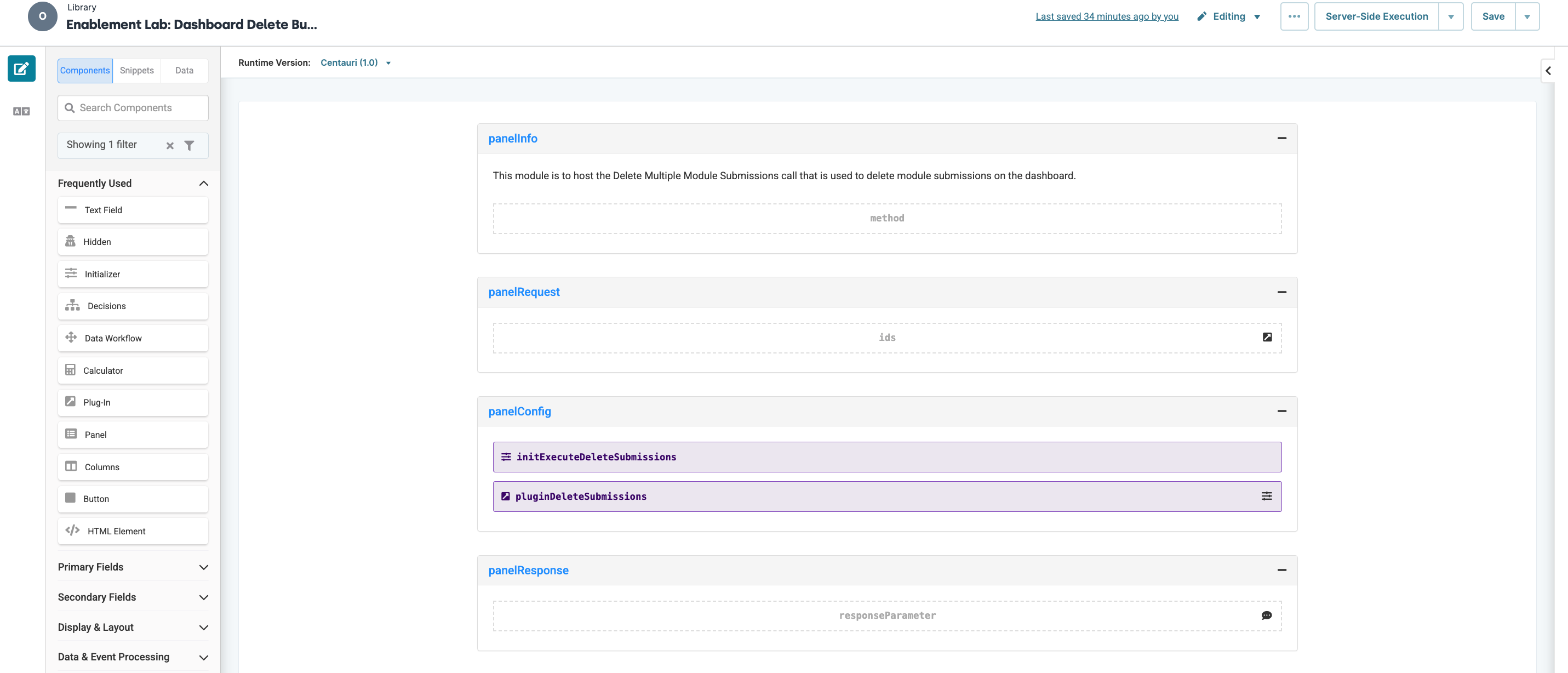This screenshot has width=1568, height=673.
Task: Select the Calculator component
Action: point(133,370)
